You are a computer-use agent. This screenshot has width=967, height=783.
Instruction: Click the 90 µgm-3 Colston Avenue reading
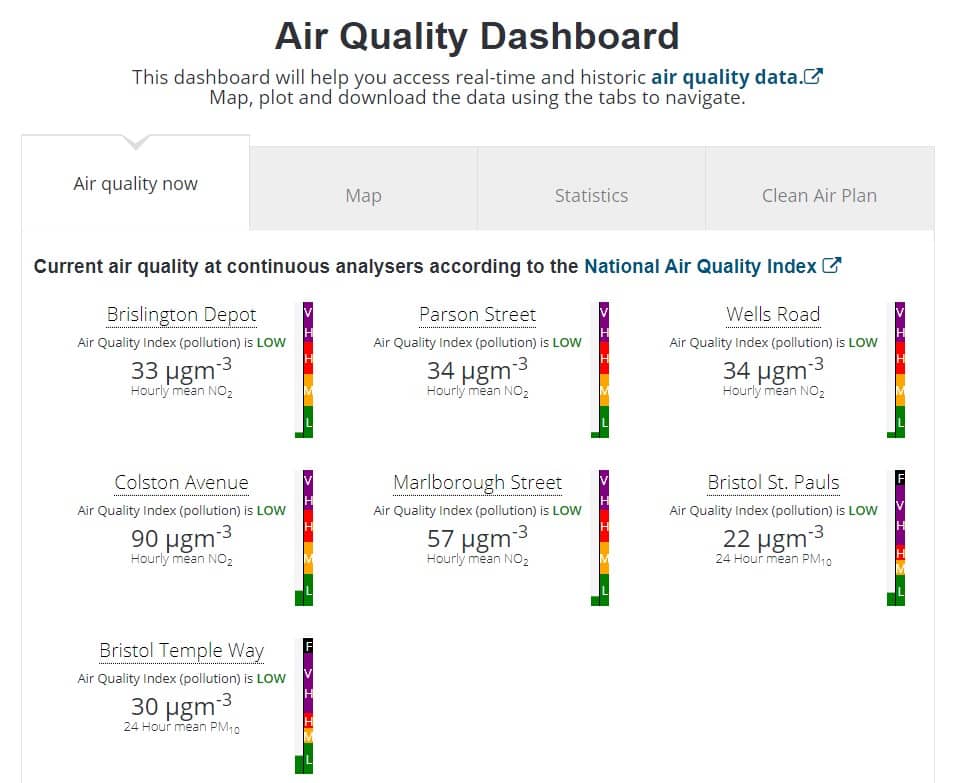click(181, 537)
